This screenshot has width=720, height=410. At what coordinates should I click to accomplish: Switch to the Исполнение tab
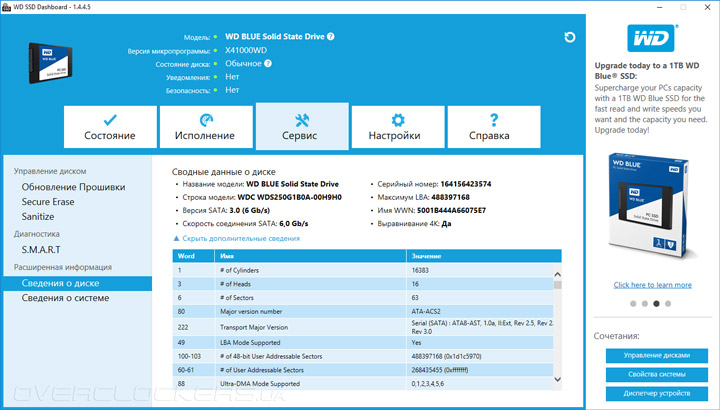coord(206,127)
